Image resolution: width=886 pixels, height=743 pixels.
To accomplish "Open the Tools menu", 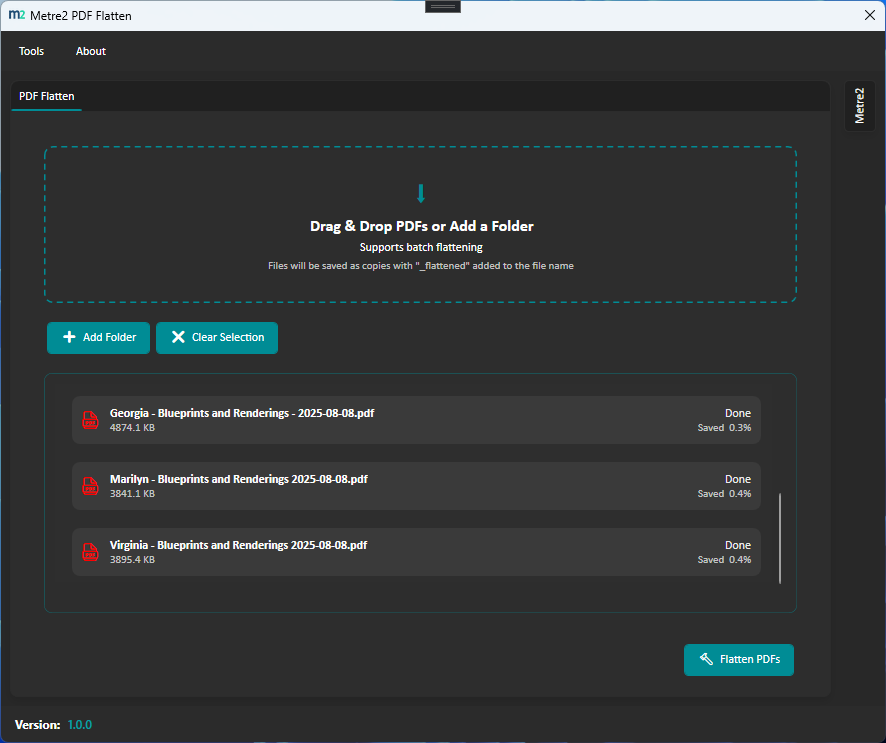I will 31,51.
